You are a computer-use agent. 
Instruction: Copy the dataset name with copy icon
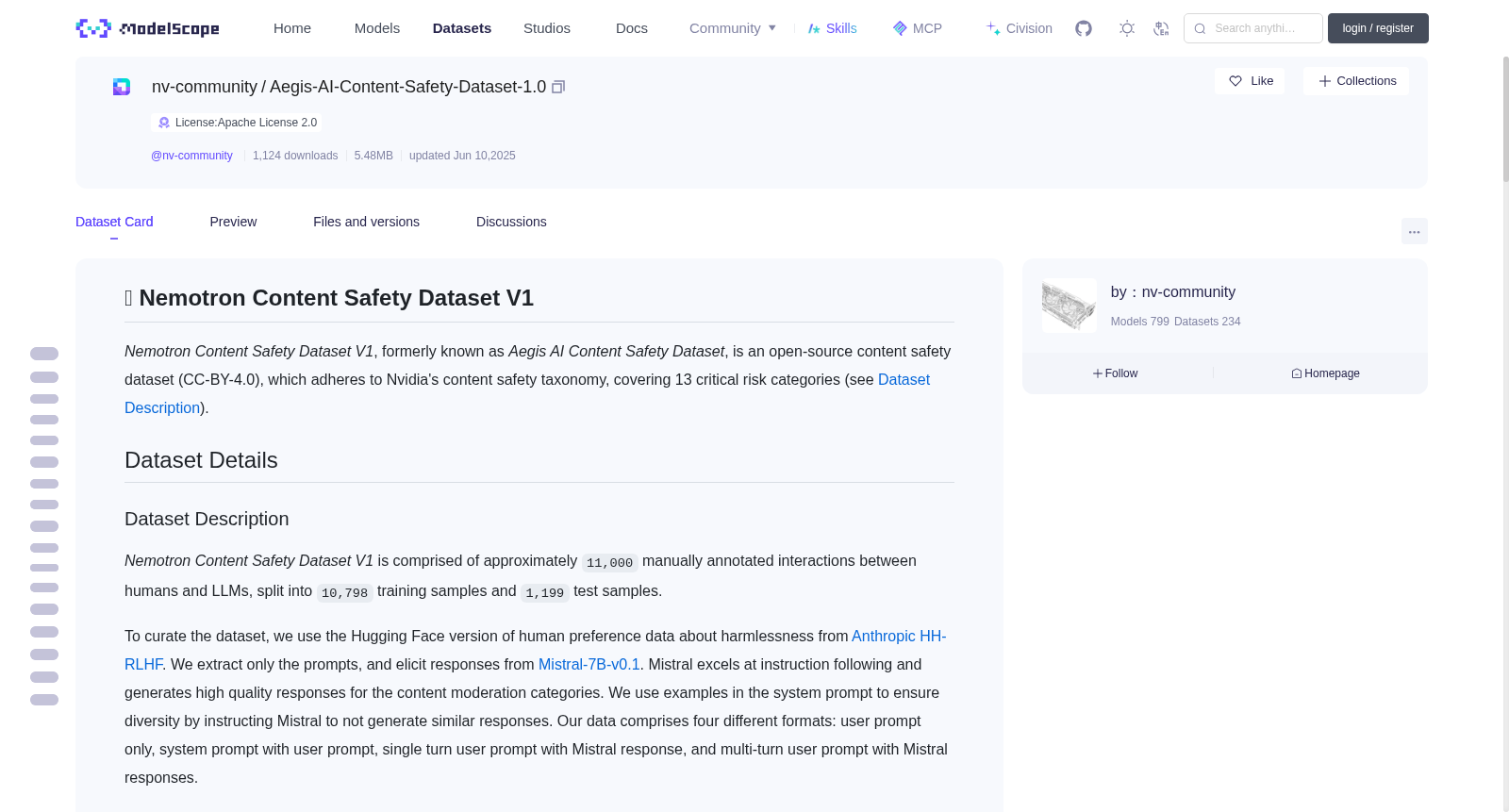(x=558, y=87)
